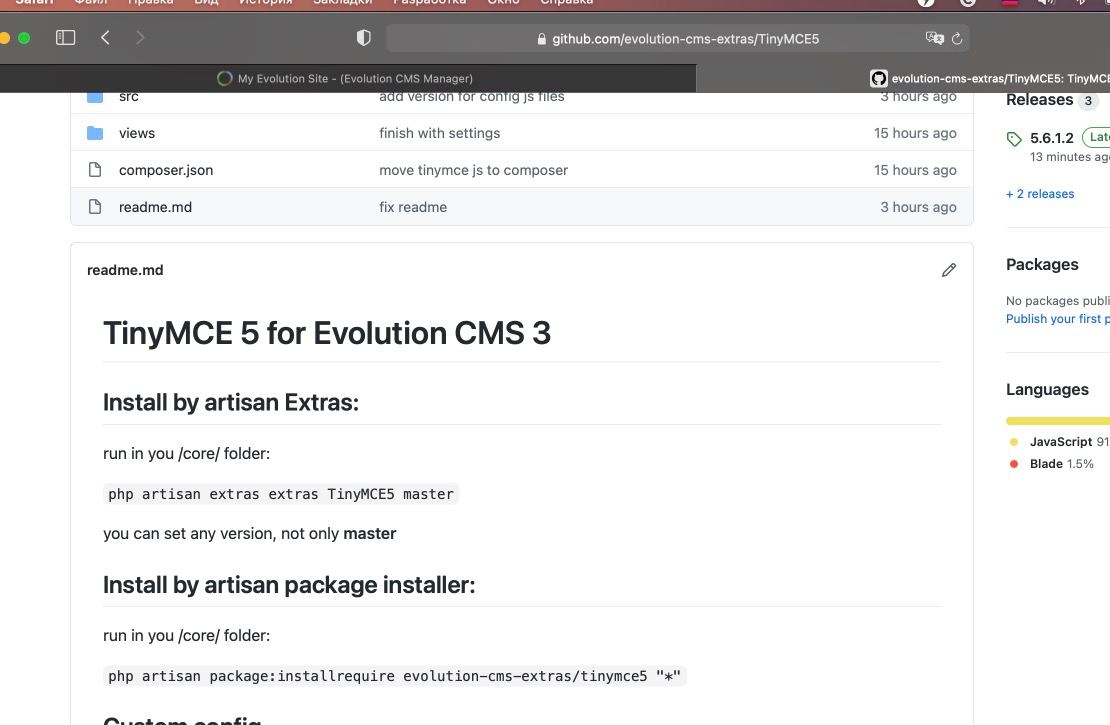Edit readme with the pencil icon
Image resolution: width=1110 pixels, height=725 pixels.
949,270
